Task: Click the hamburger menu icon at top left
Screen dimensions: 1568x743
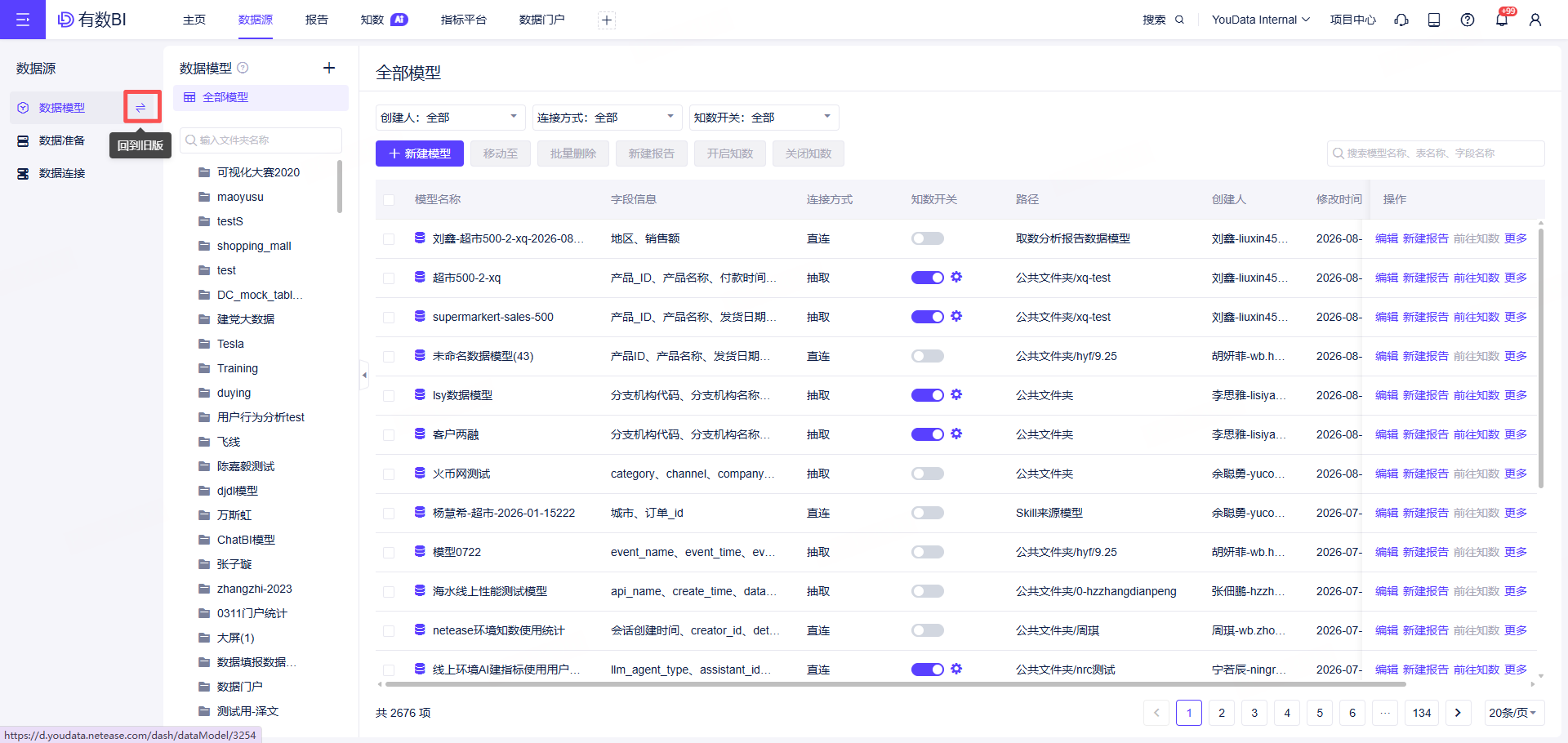Action: 23,20
